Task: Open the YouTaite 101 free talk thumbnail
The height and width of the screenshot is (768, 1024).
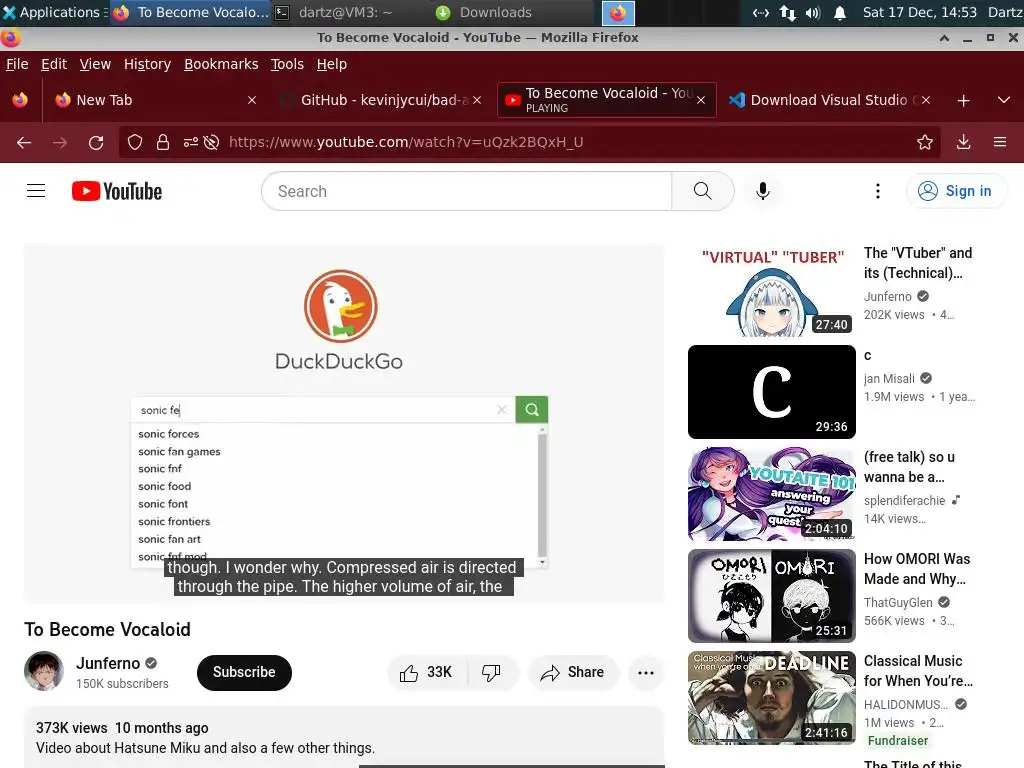Action: point(772,494)
